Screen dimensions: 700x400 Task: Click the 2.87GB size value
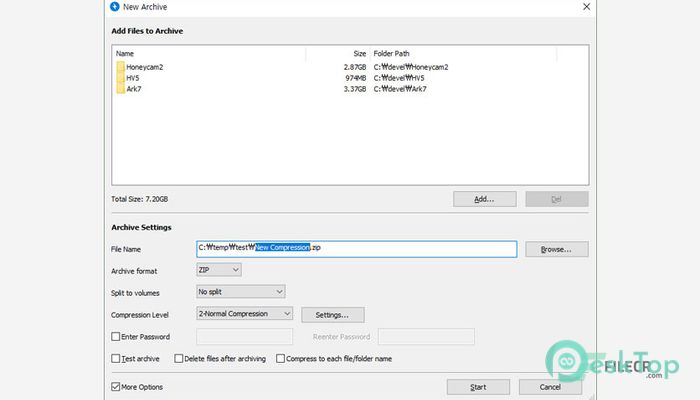pyautogui.click(x=355, y=67)
